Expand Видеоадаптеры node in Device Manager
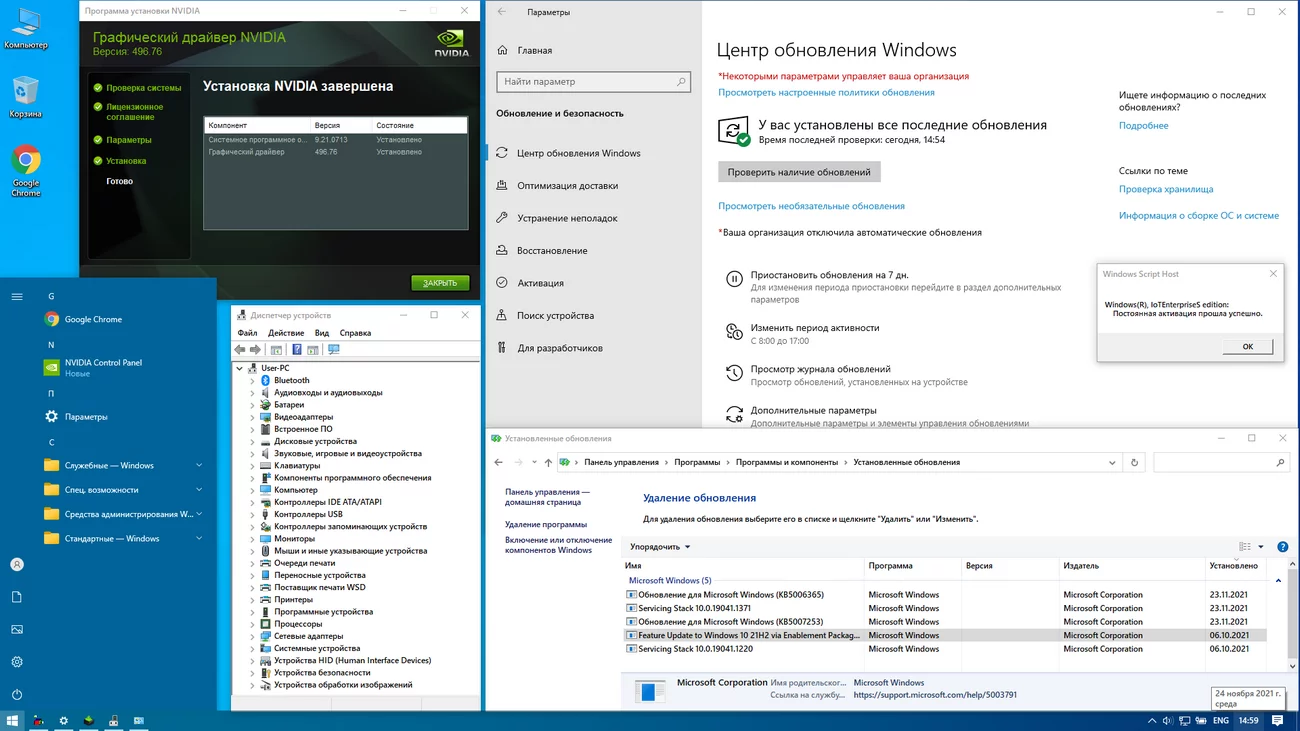Screen dimensions: 1300x731 coord(252,417)
